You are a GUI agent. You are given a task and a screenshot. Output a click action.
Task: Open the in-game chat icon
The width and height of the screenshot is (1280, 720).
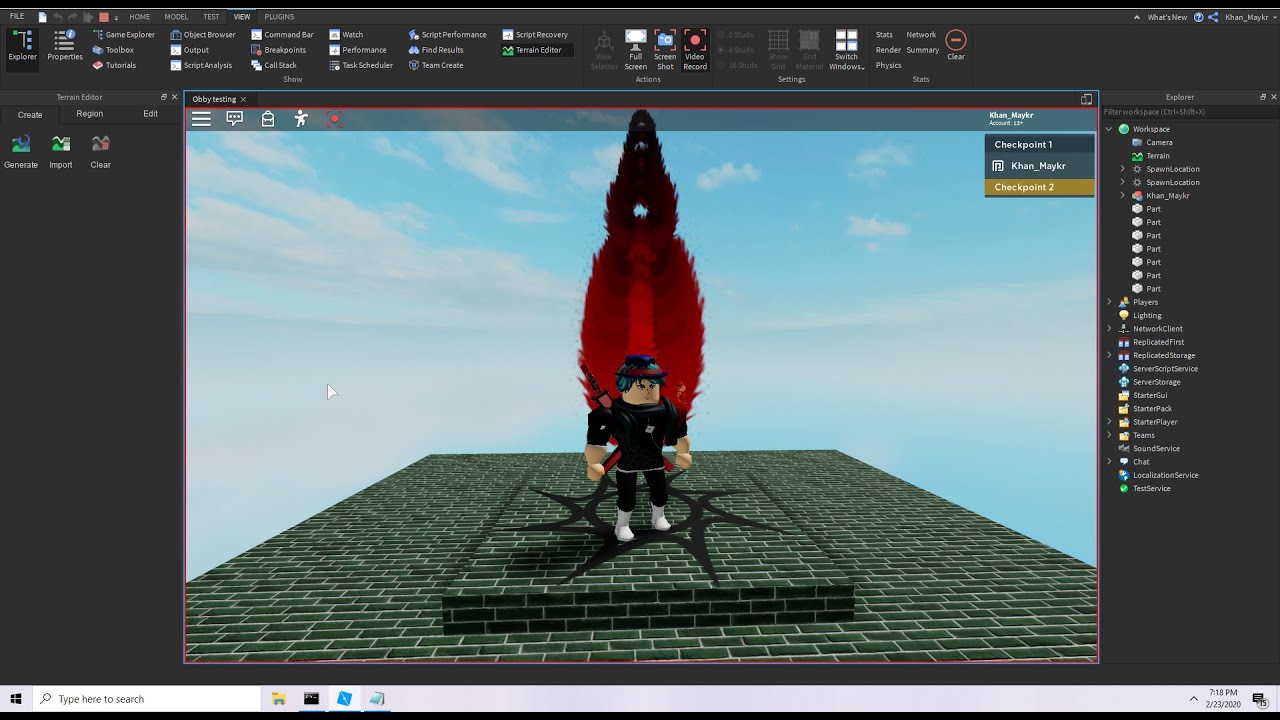click(235, 119)
